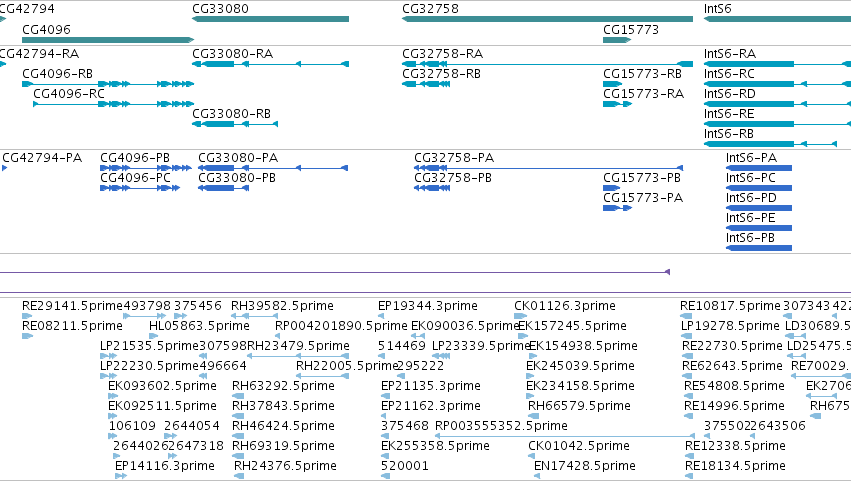
Task: Select transcript IntS6-RD label
Action: click(x=729, y=93)
